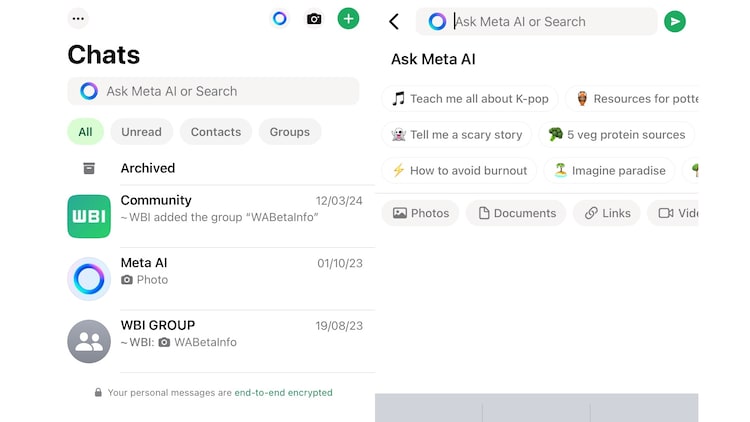Open the end-to-end encrypted link
750x422 pixels.
[x=283, y=393]
